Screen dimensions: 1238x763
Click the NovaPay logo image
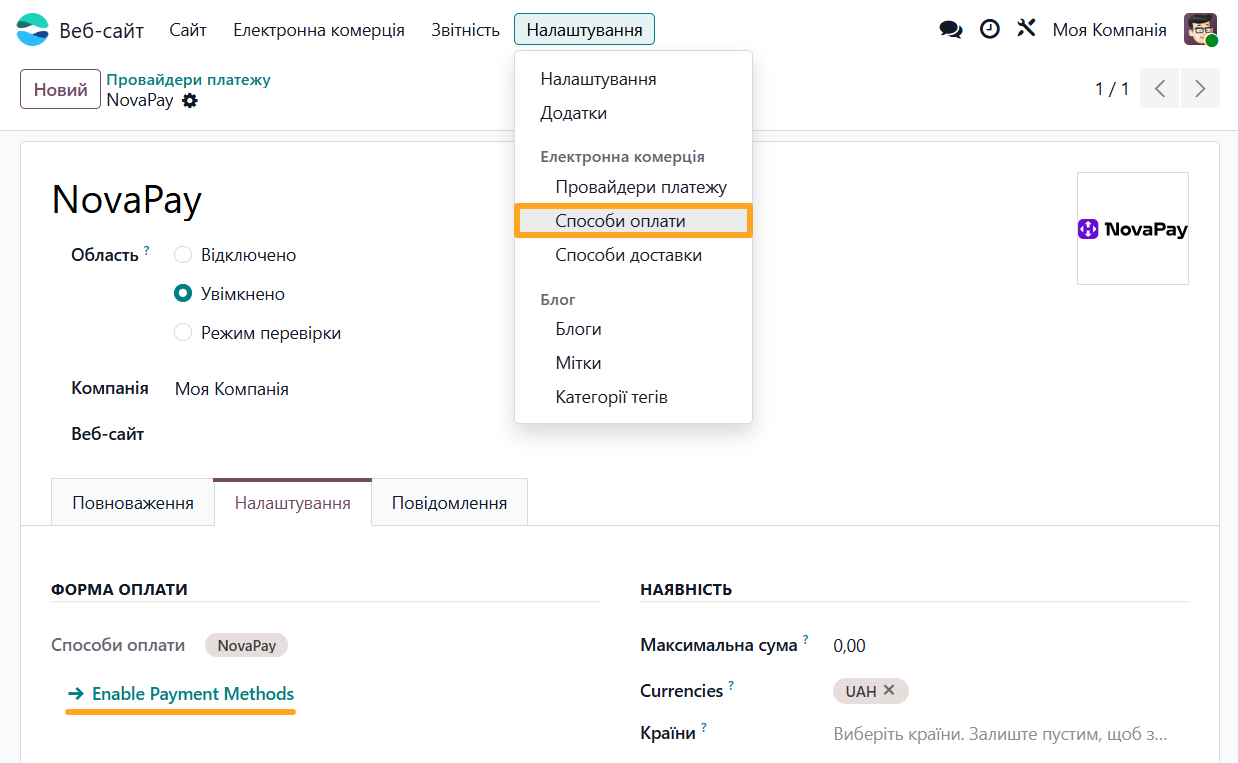pos(1133,229)
